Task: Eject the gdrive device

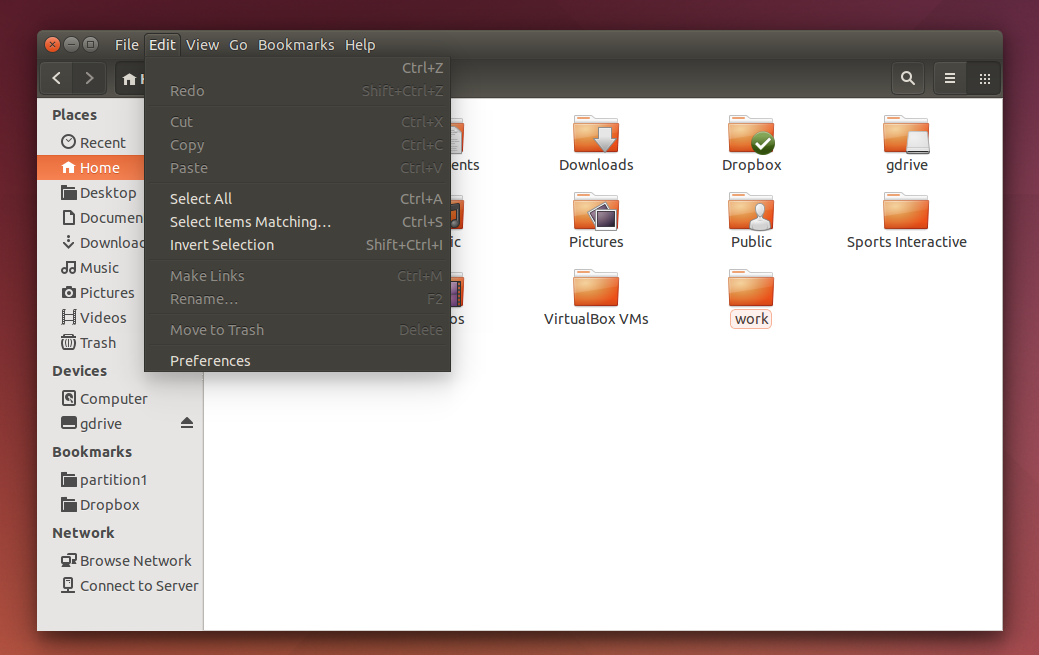Action: [187, 423]
